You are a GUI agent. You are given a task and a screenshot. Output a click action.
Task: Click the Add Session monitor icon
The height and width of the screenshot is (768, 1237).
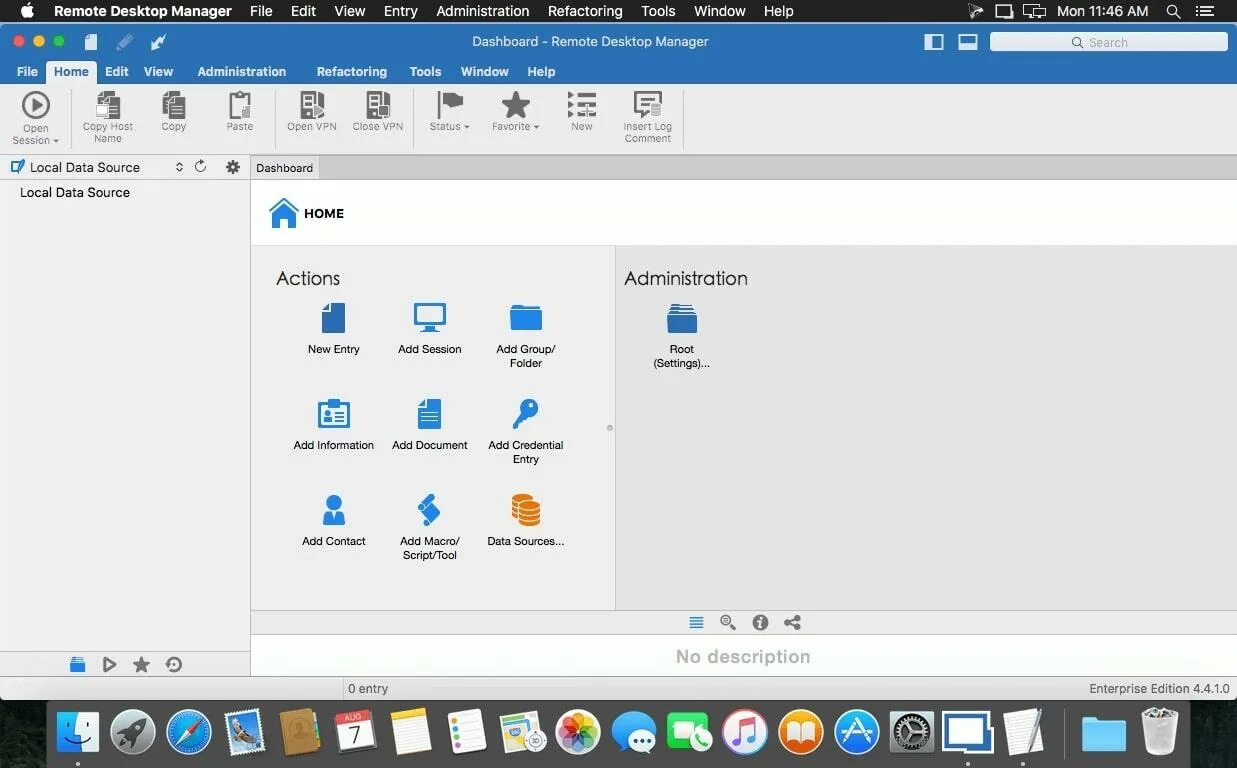pyautogui.click(x=430, y=318)
